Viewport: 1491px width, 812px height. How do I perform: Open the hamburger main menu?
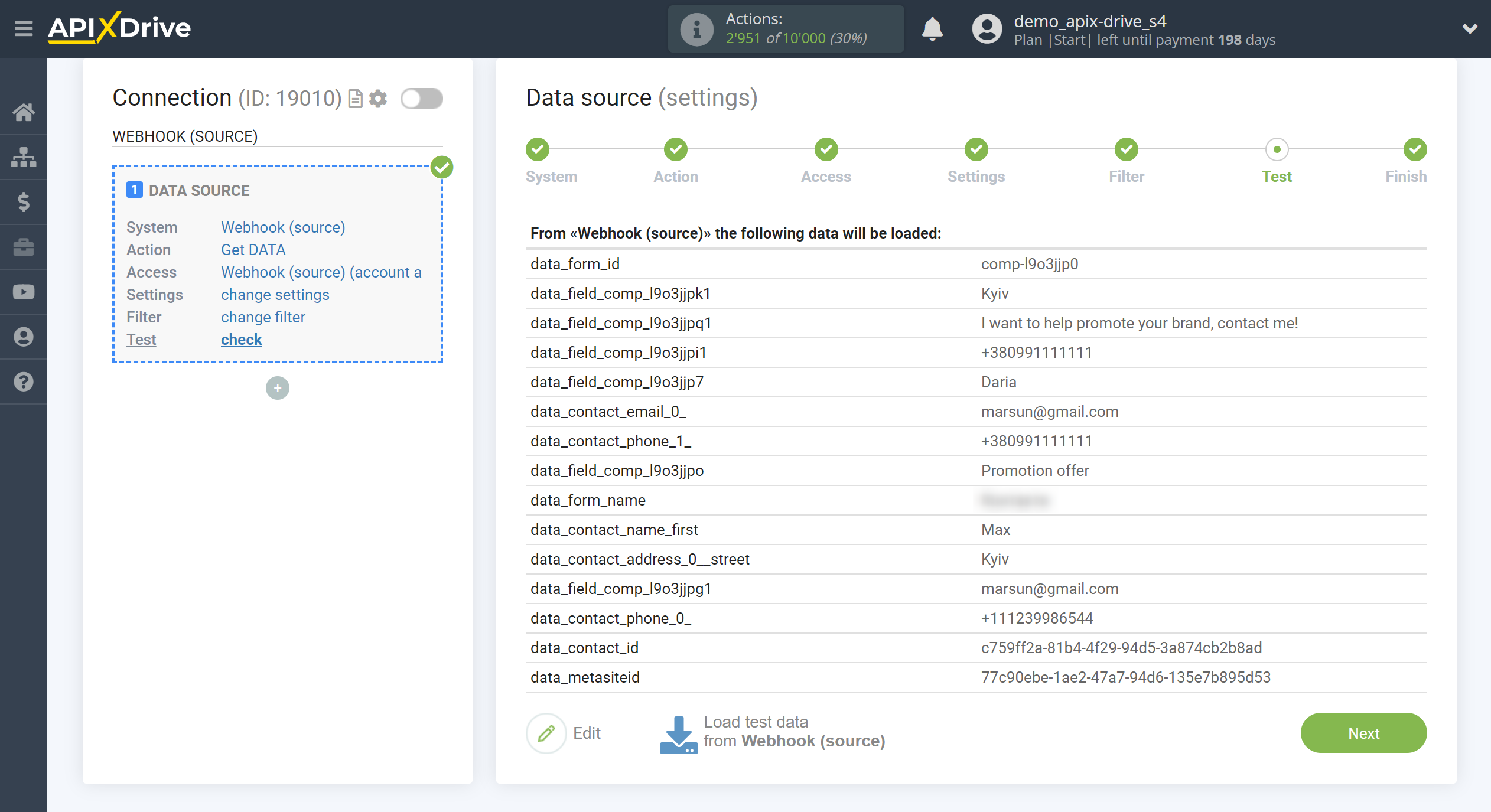tap(24, 28)
